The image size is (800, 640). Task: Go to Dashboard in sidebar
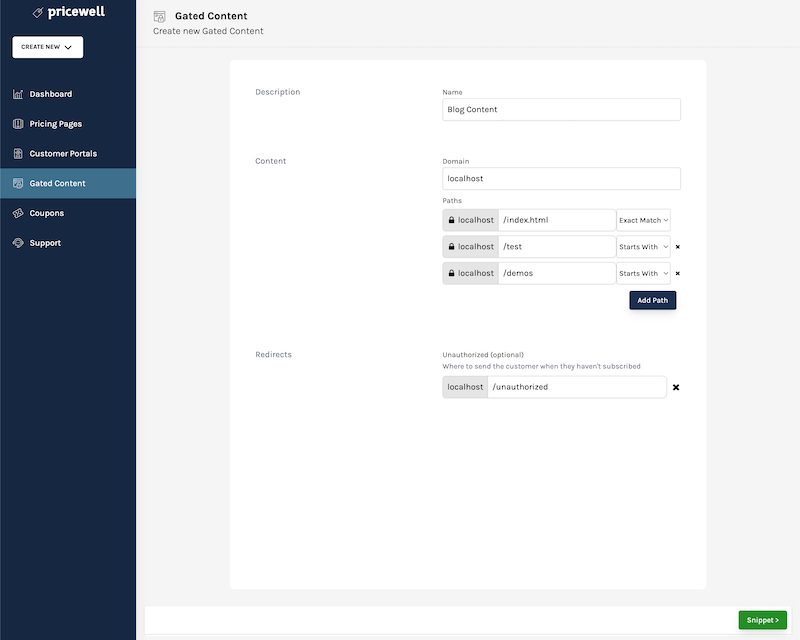click(x=68, y=94)
